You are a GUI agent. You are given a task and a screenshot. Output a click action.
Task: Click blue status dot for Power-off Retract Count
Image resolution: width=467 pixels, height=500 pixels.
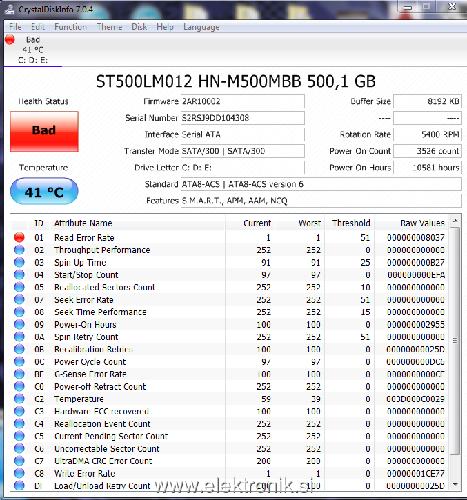pos(19,386)
